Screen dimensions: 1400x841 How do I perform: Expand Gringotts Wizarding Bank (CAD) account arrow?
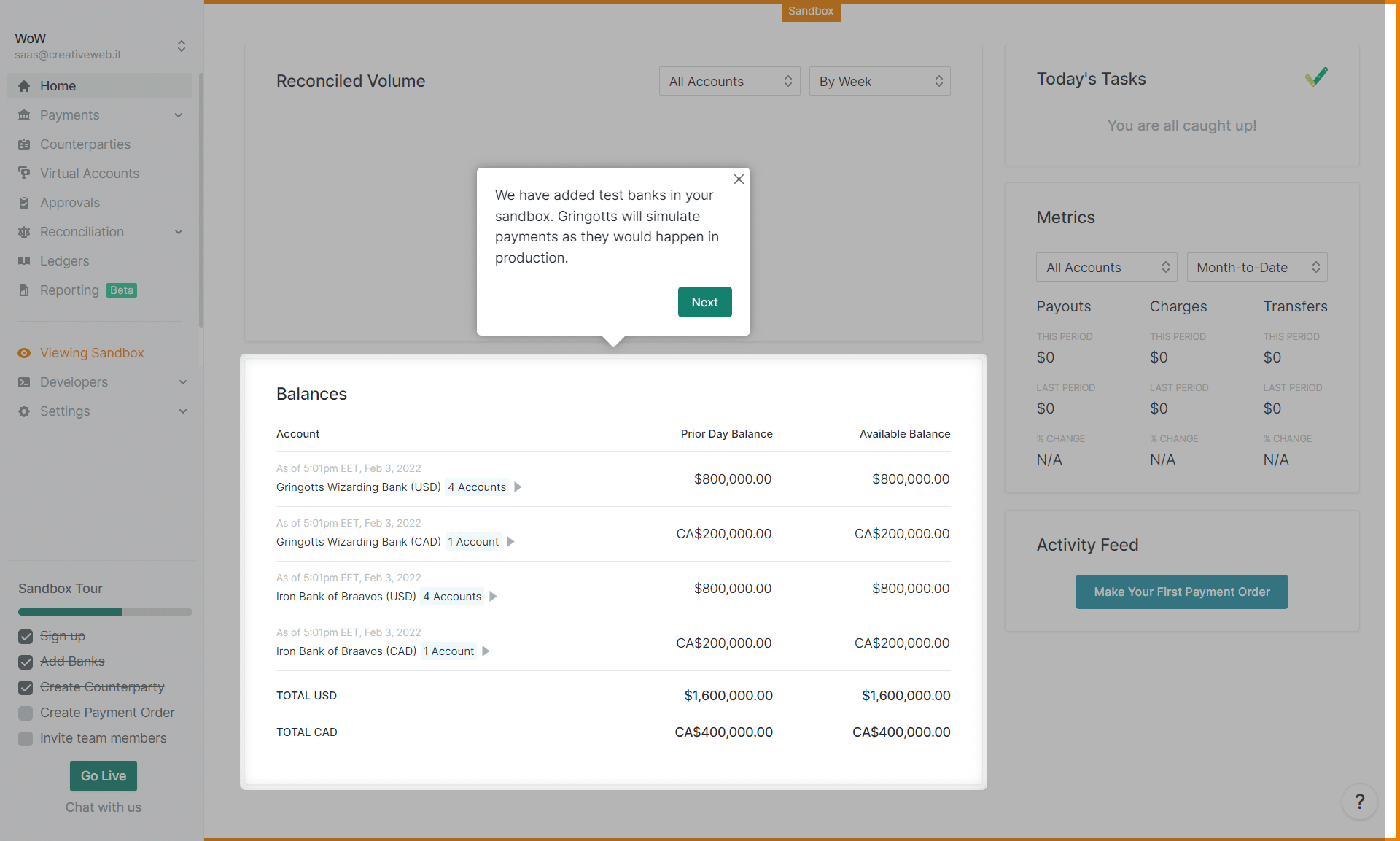[510, 542]
